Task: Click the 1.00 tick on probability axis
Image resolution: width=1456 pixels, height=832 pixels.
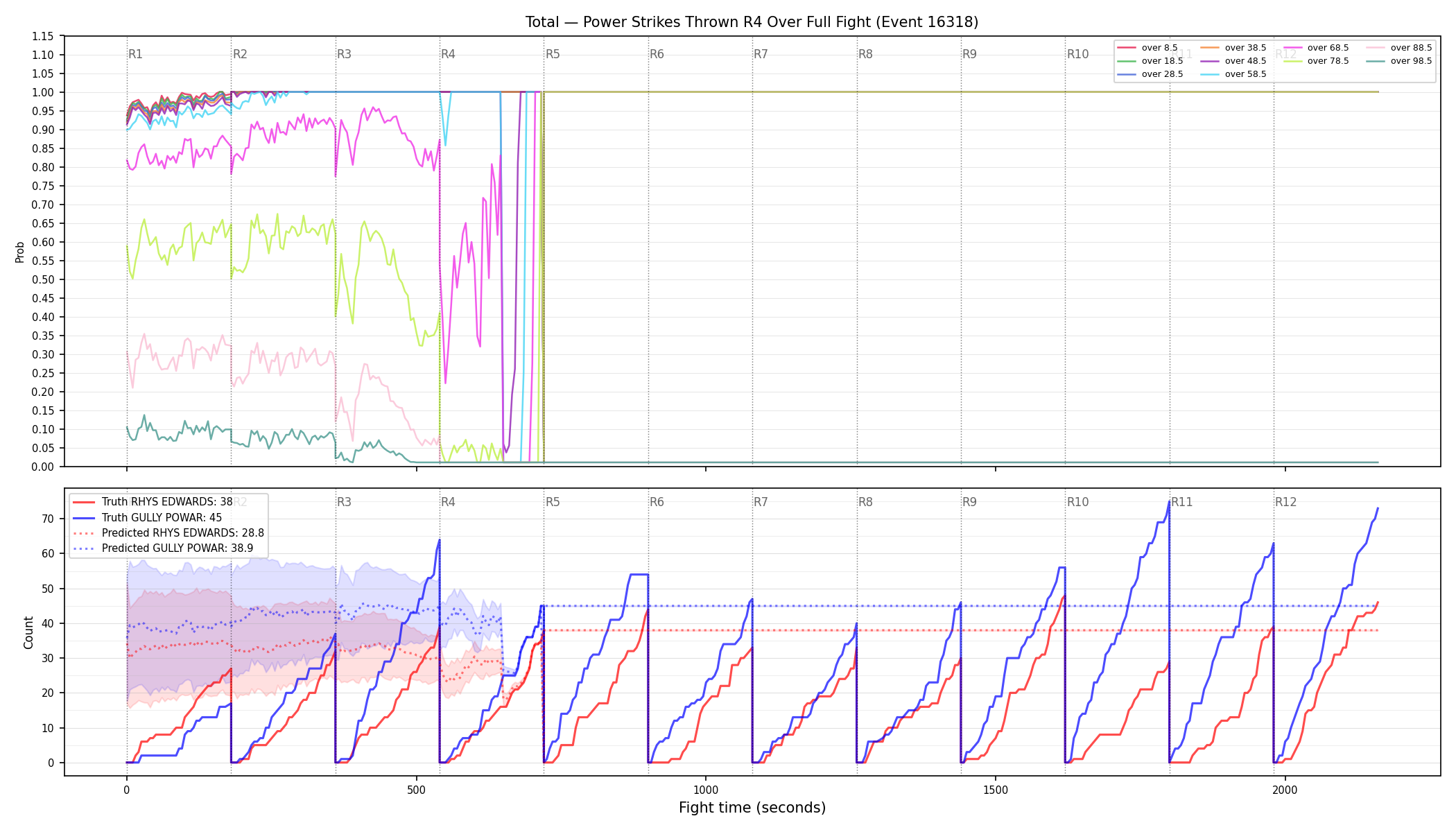Action: (43, 92)
